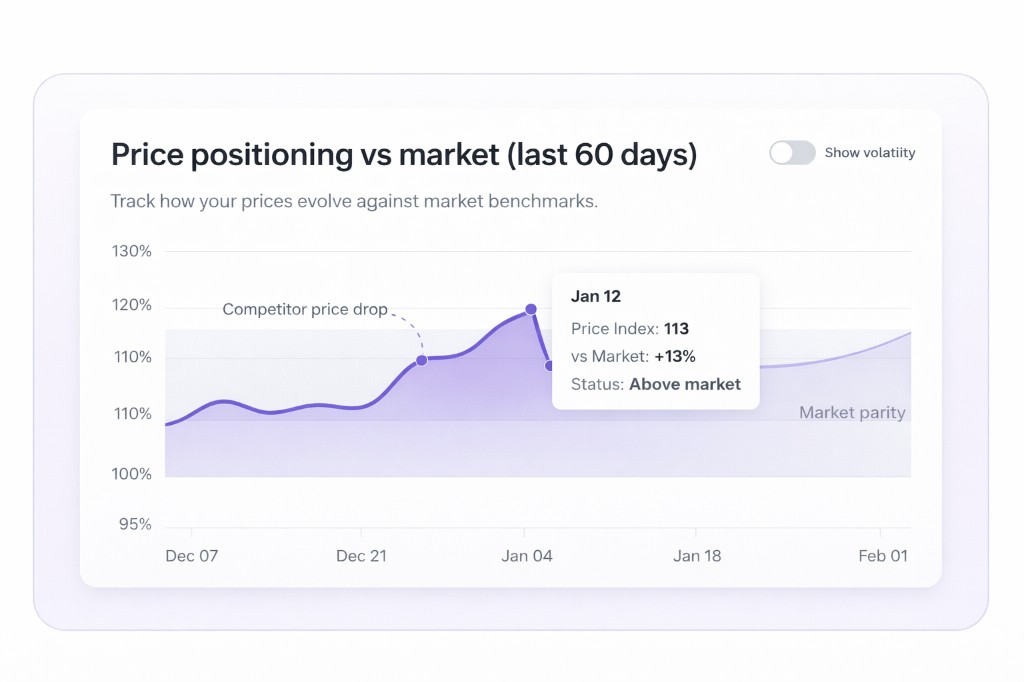Click the data point beside the tooltip's left edge
1024x682 pixels.
click(x=549, y=366)
